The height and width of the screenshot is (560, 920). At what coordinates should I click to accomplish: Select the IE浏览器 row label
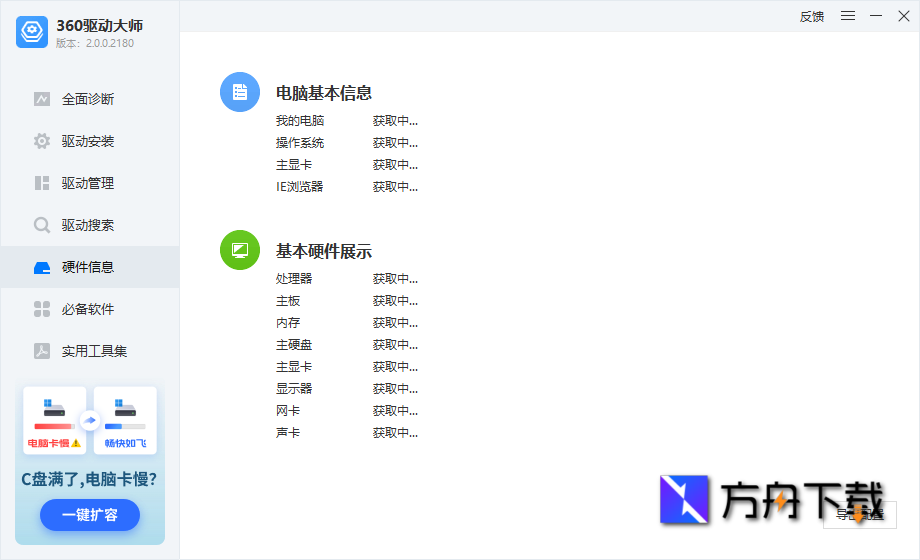(x=300, y=187)
